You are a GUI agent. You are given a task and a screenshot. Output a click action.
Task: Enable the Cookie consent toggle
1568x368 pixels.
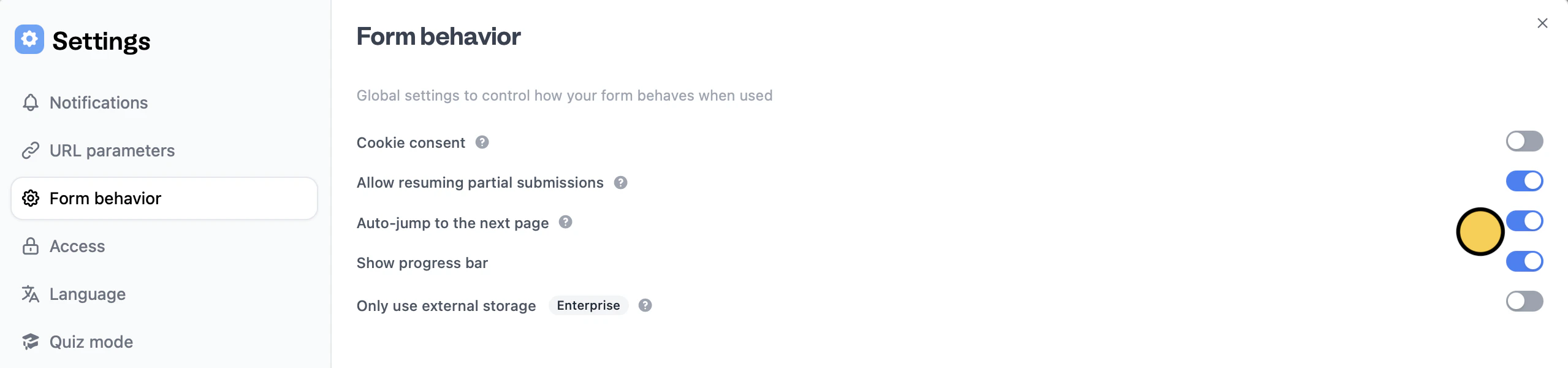click(1524, 141)
